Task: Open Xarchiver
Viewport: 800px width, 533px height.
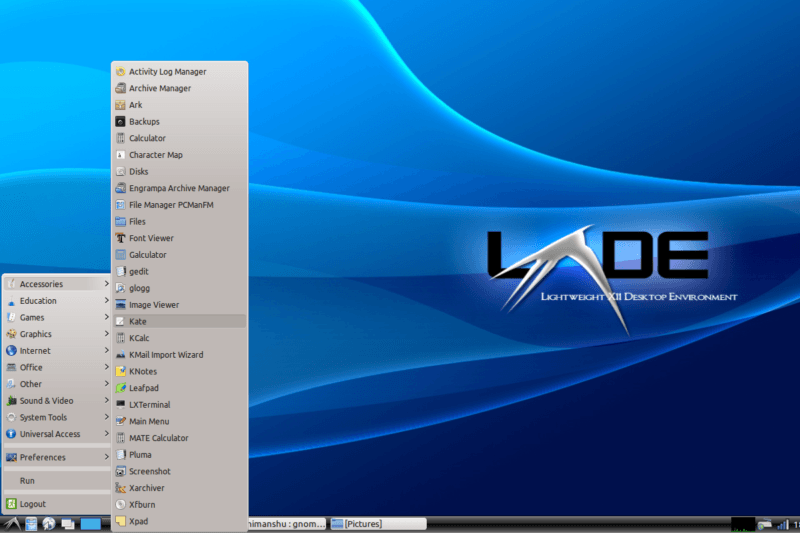Action: tap(179, 488)
